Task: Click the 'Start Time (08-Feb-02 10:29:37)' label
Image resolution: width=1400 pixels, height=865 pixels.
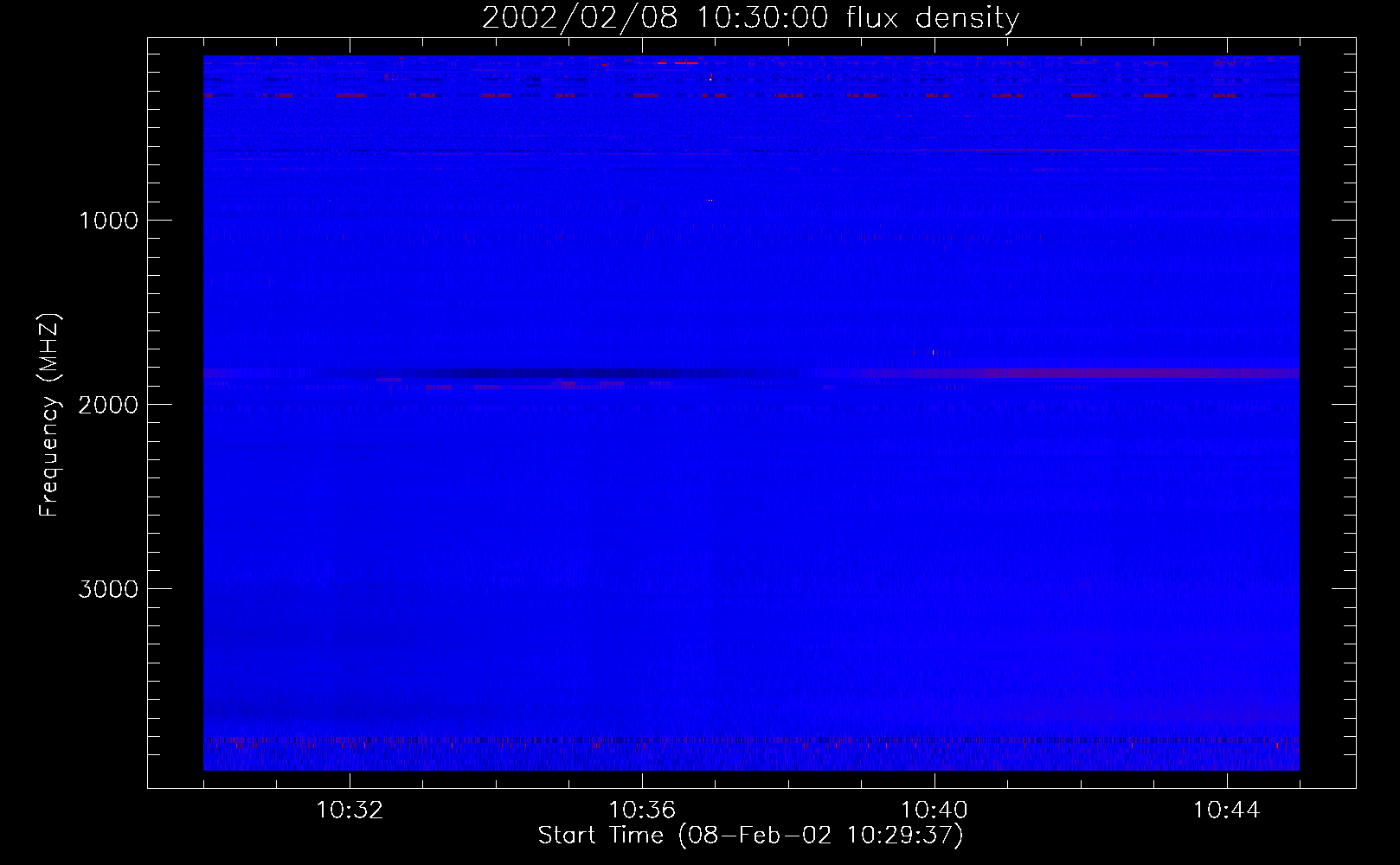Action: (x=750, y=836)
